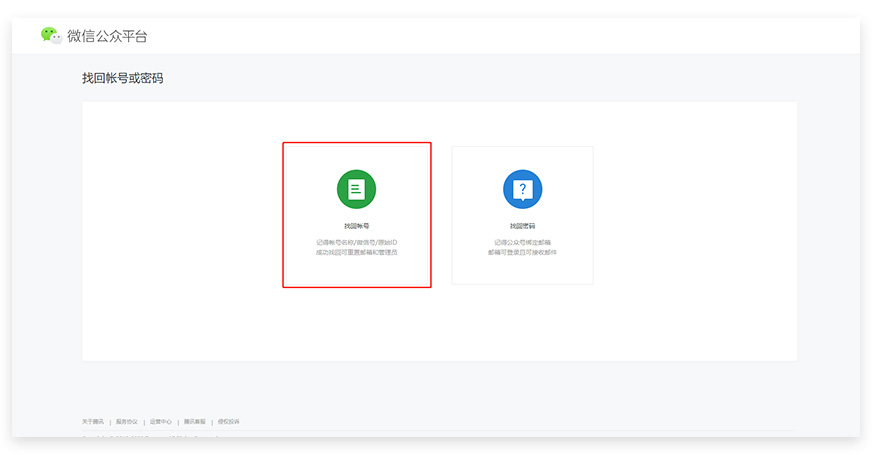874x455 pixels.
Task: Click empty space below the blue icon card's text
Action: point(522,271)
